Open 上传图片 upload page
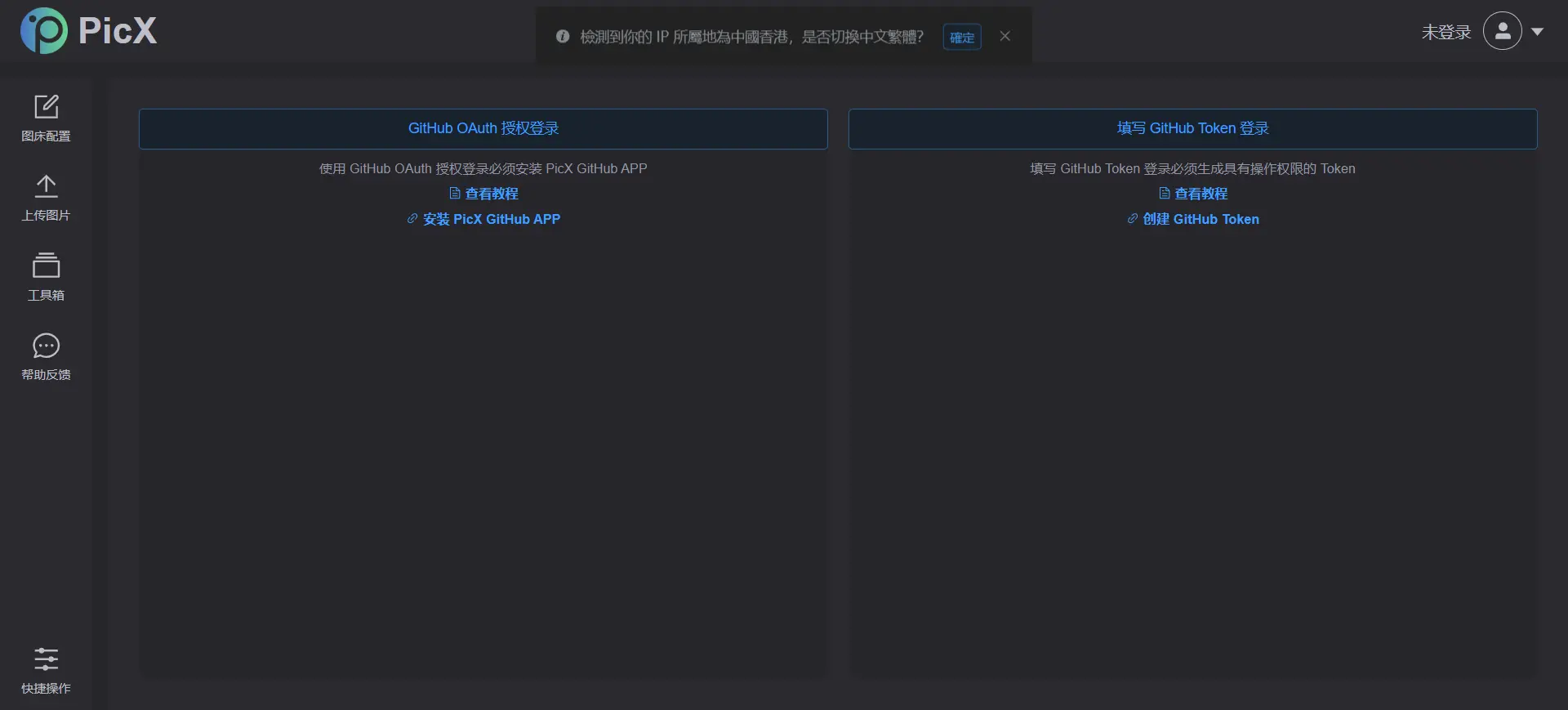The image size is (1568, 710). coord(46,198)
